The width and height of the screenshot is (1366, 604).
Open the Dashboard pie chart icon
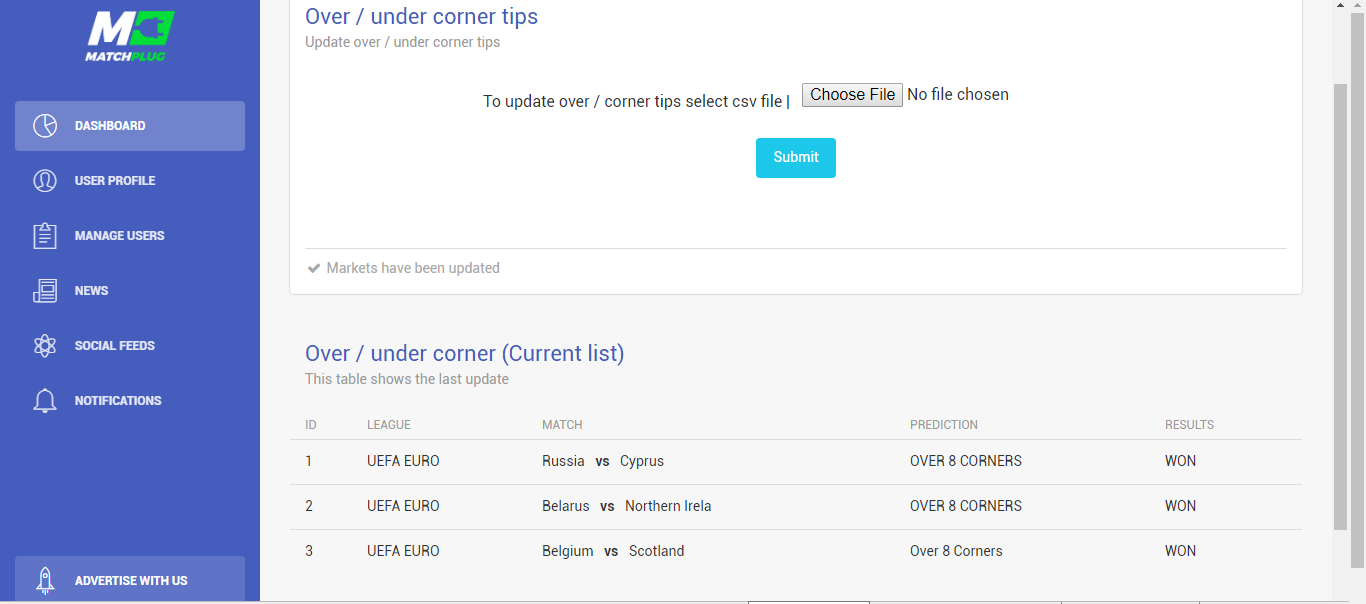point(45,126)
